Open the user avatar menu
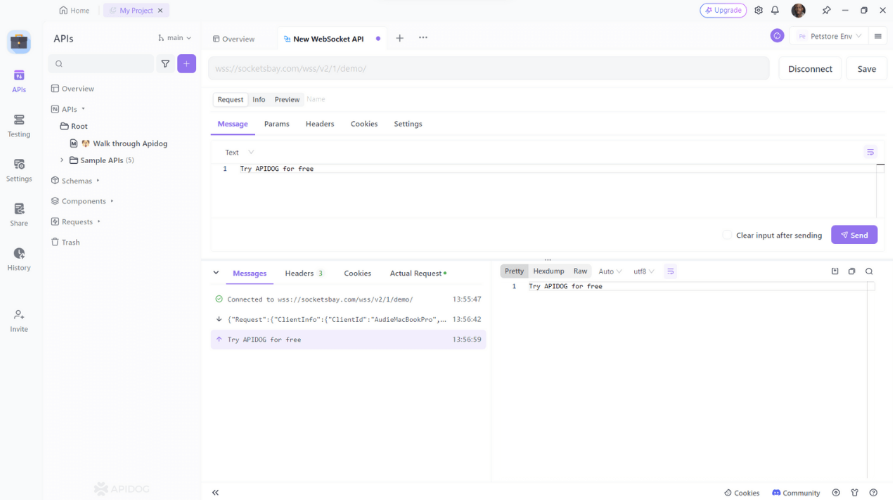This screenshot has height=500, width=893. 798,10
